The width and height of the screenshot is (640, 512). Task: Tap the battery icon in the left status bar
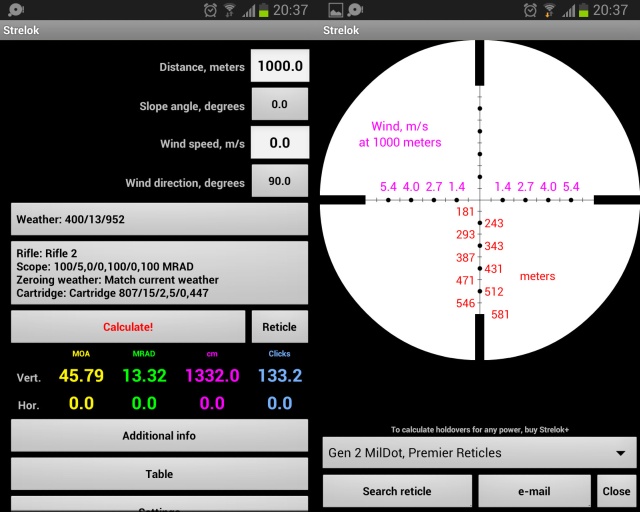(x=264, y=10)
